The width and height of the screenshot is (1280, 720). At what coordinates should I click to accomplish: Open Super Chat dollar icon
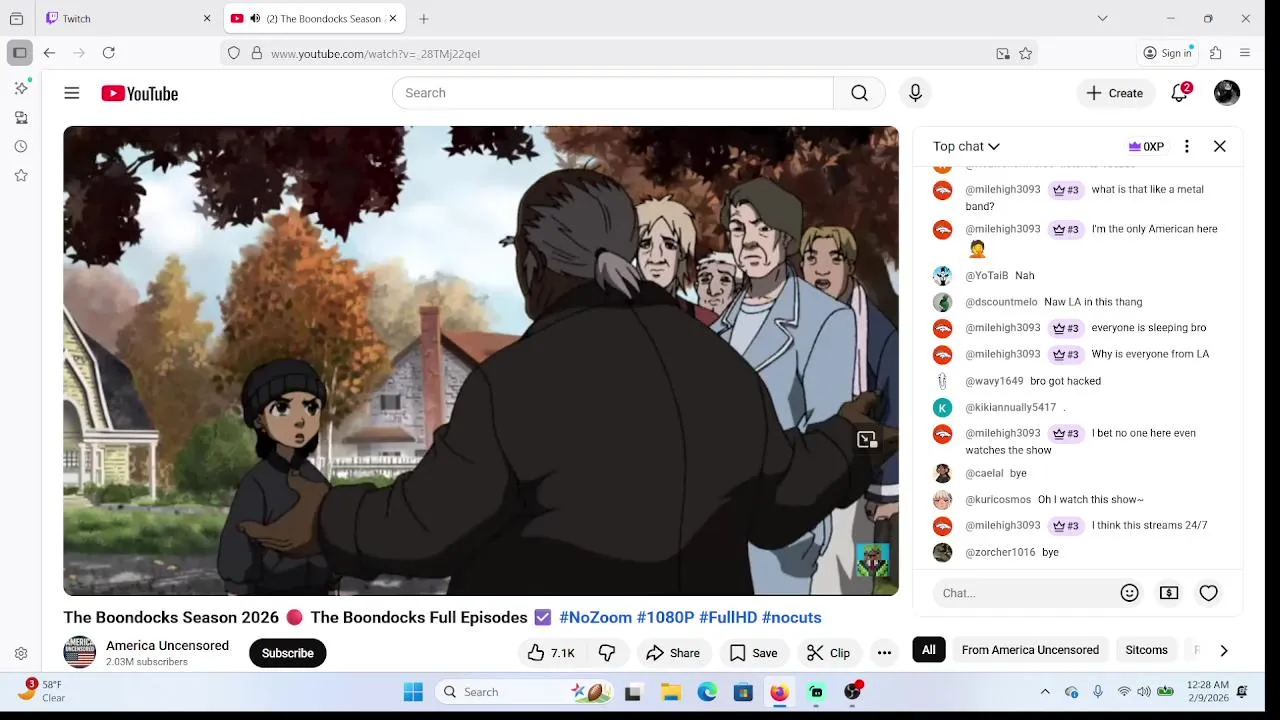(1169, 593)
